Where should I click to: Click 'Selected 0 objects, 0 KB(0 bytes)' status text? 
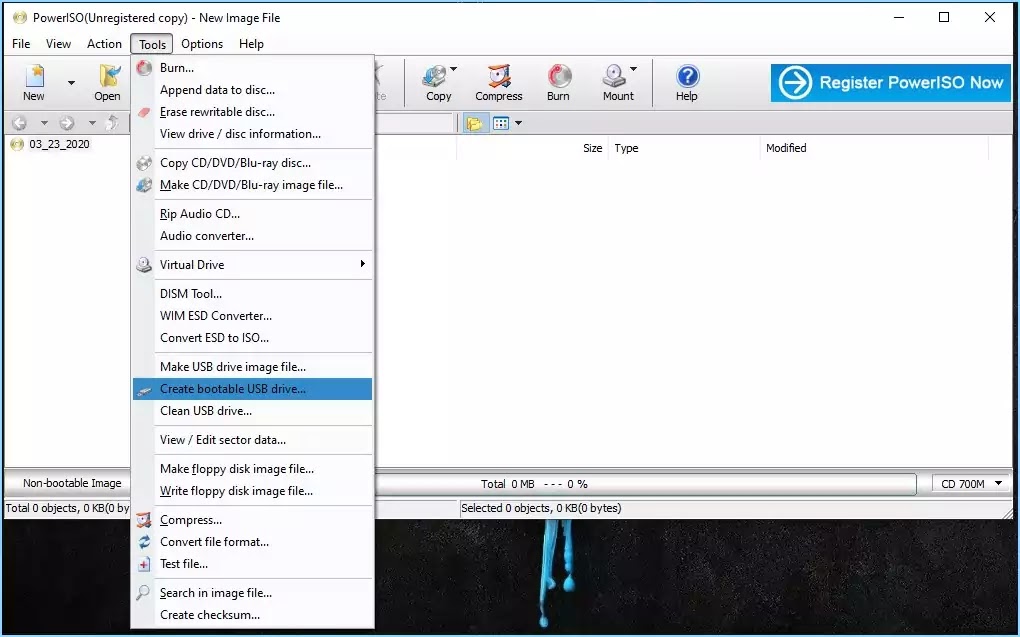(541, 508)
